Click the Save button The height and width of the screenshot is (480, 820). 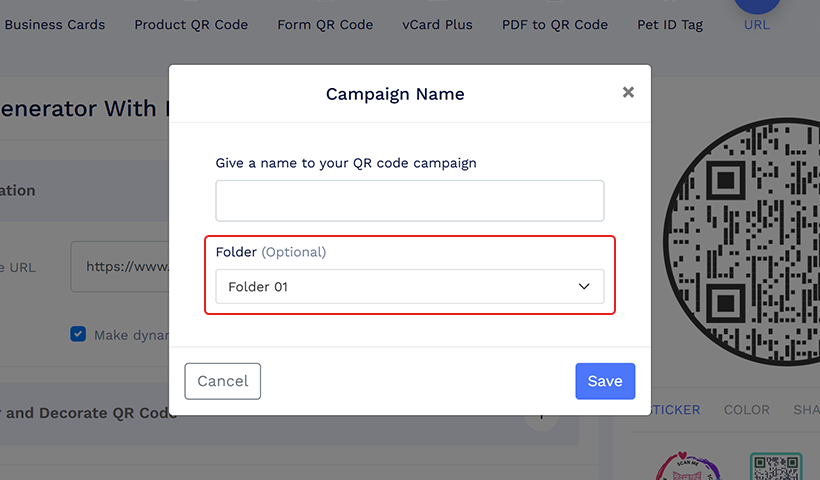605,381
